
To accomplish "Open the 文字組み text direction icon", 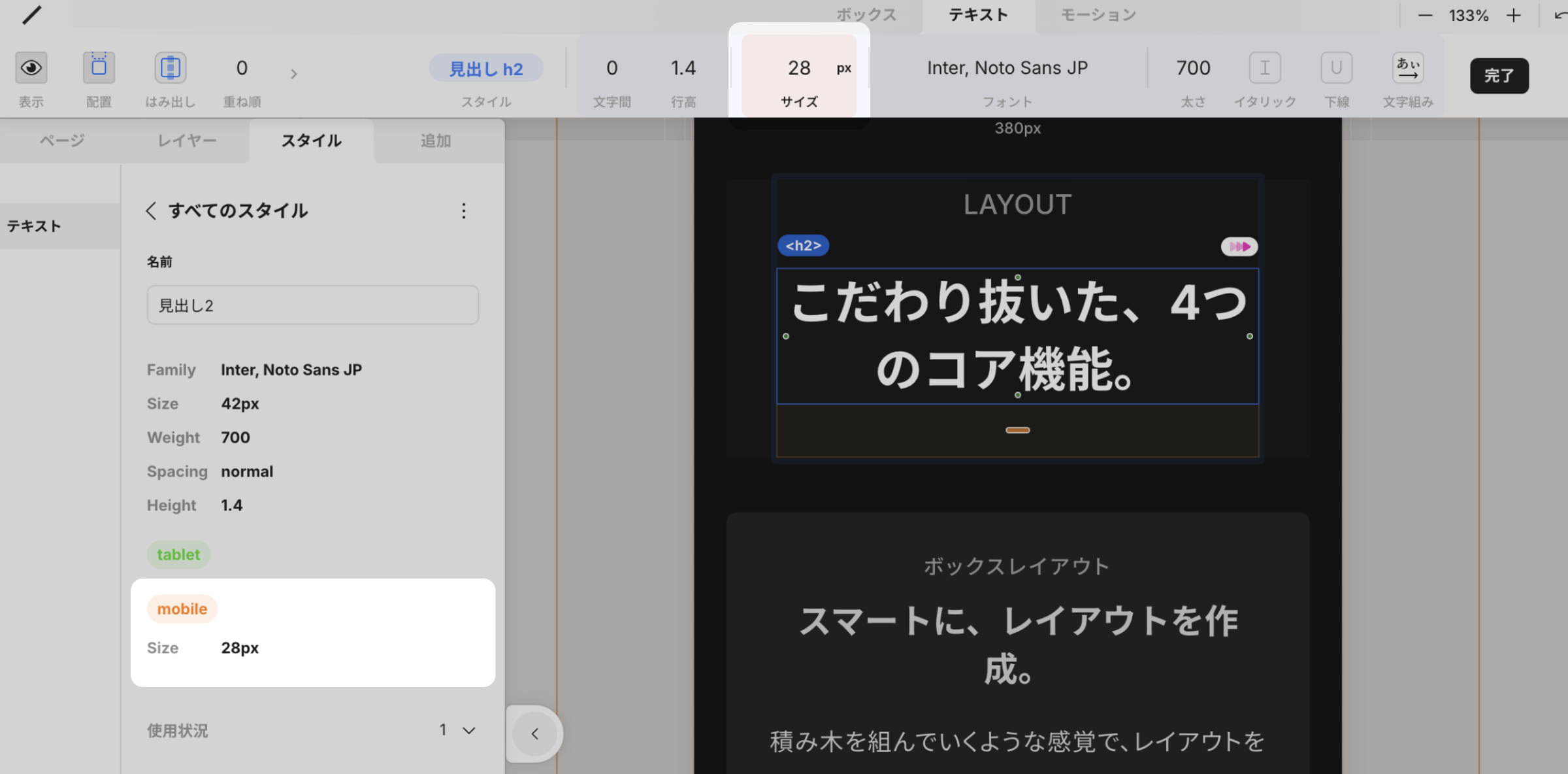I will tap(1408, 68).
